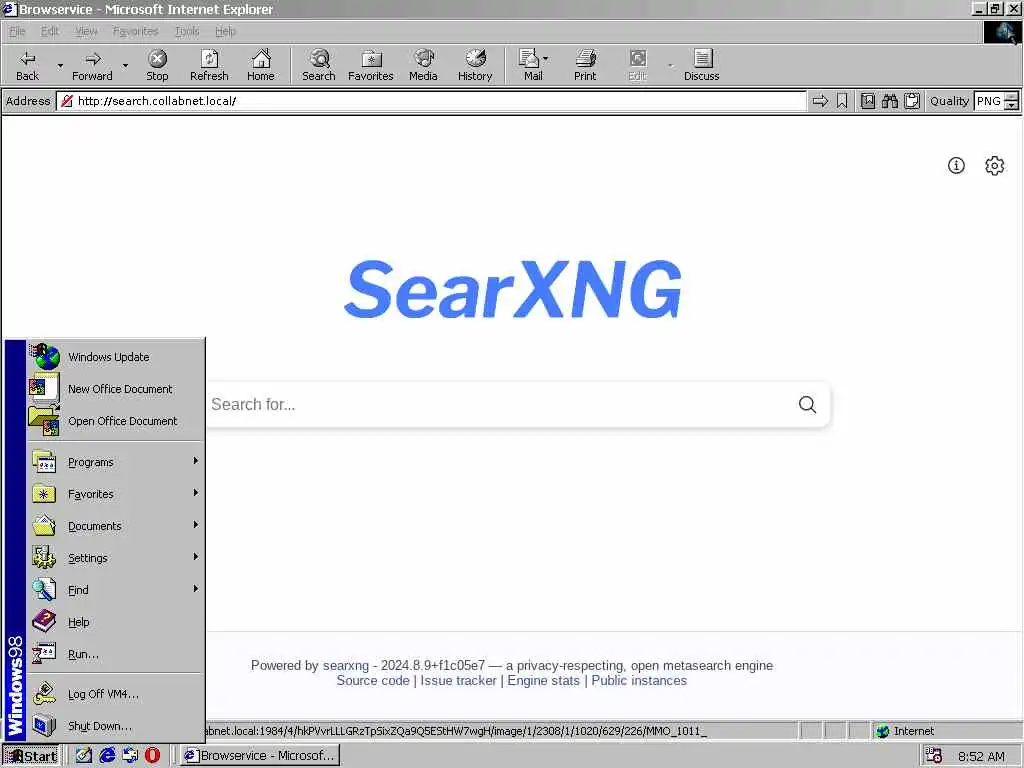Open the Issue tracker link
This screenshot has height=768, width=1024.
458,680
